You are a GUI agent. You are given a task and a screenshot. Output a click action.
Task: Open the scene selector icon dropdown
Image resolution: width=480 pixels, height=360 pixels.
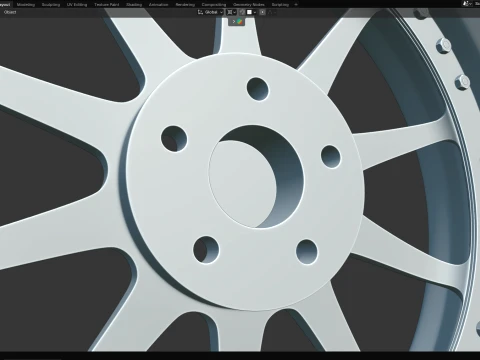pyautogui.click(x=467, y=4)
